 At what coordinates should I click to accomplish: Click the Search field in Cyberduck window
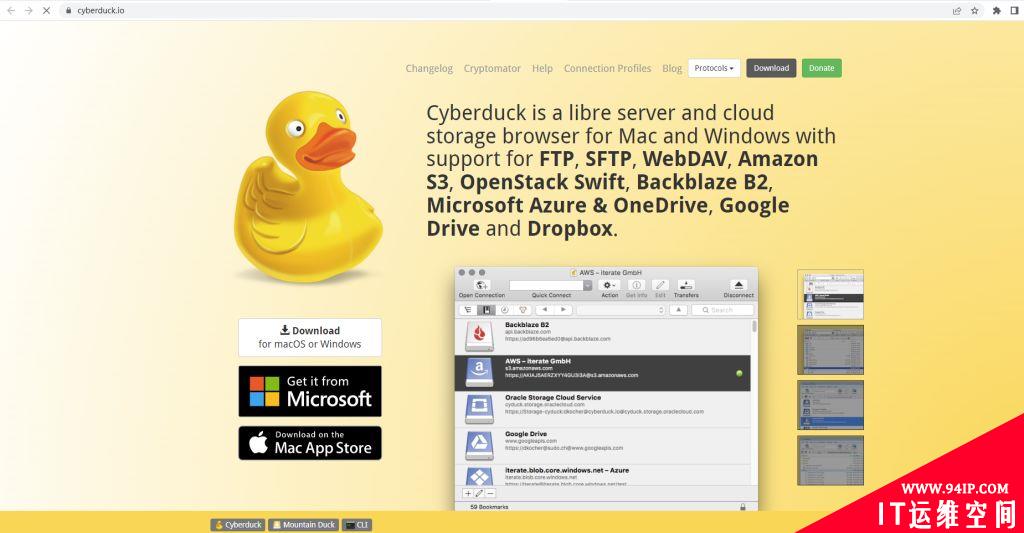(722, 310)
